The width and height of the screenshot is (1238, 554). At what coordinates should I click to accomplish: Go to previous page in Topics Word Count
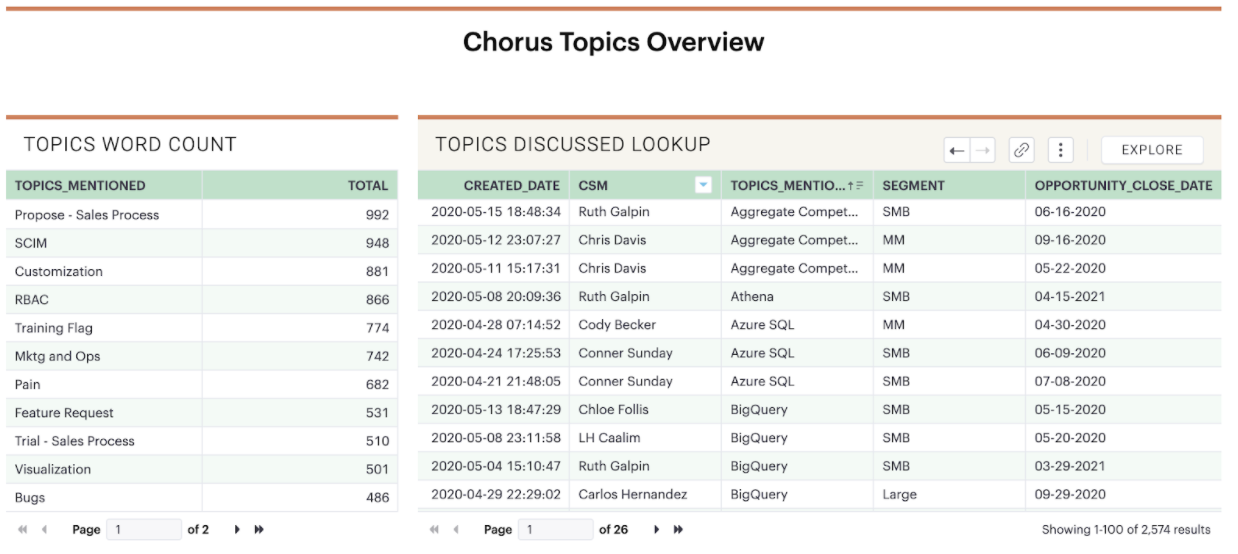[44, 530]
